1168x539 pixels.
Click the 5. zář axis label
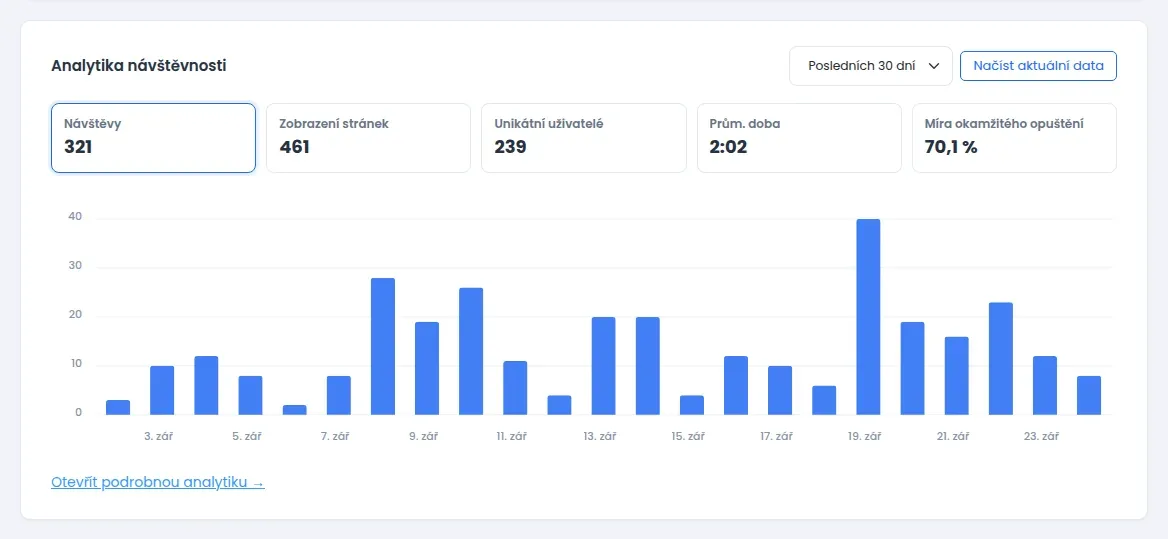coord(247,436)
